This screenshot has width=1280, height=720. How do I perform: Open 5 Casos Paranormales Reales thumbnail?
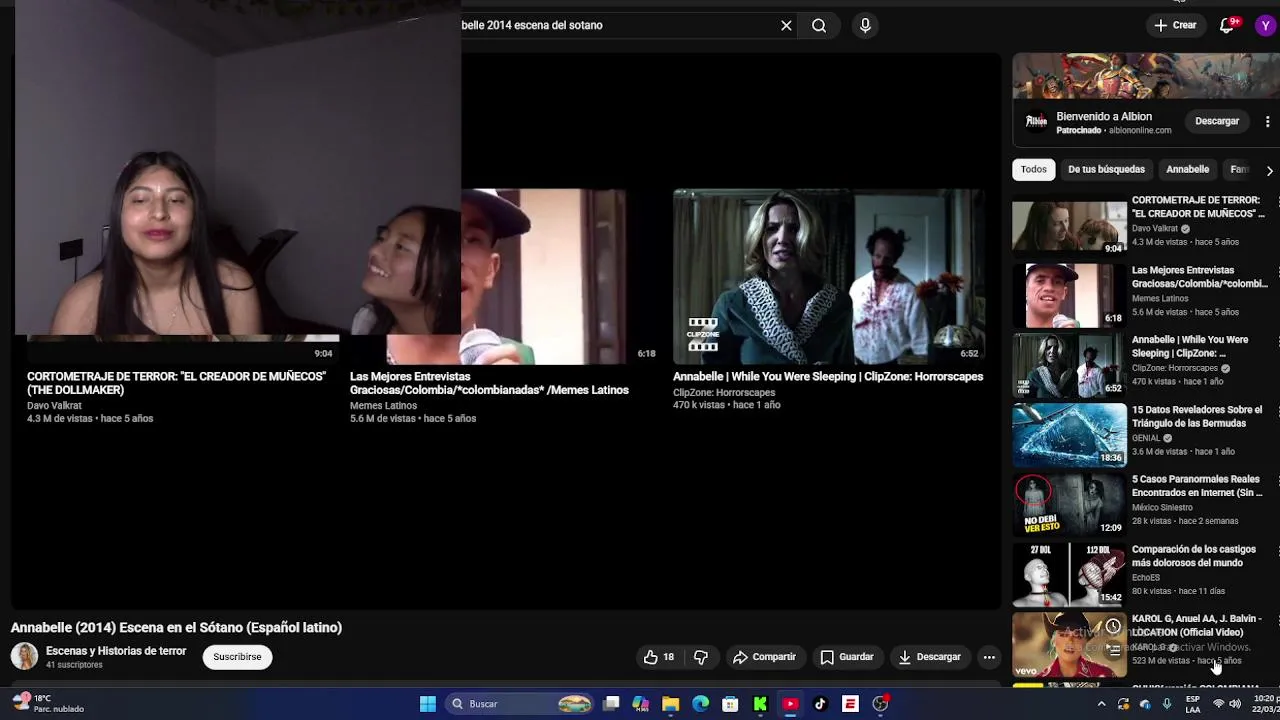(x=1069, y=505)
